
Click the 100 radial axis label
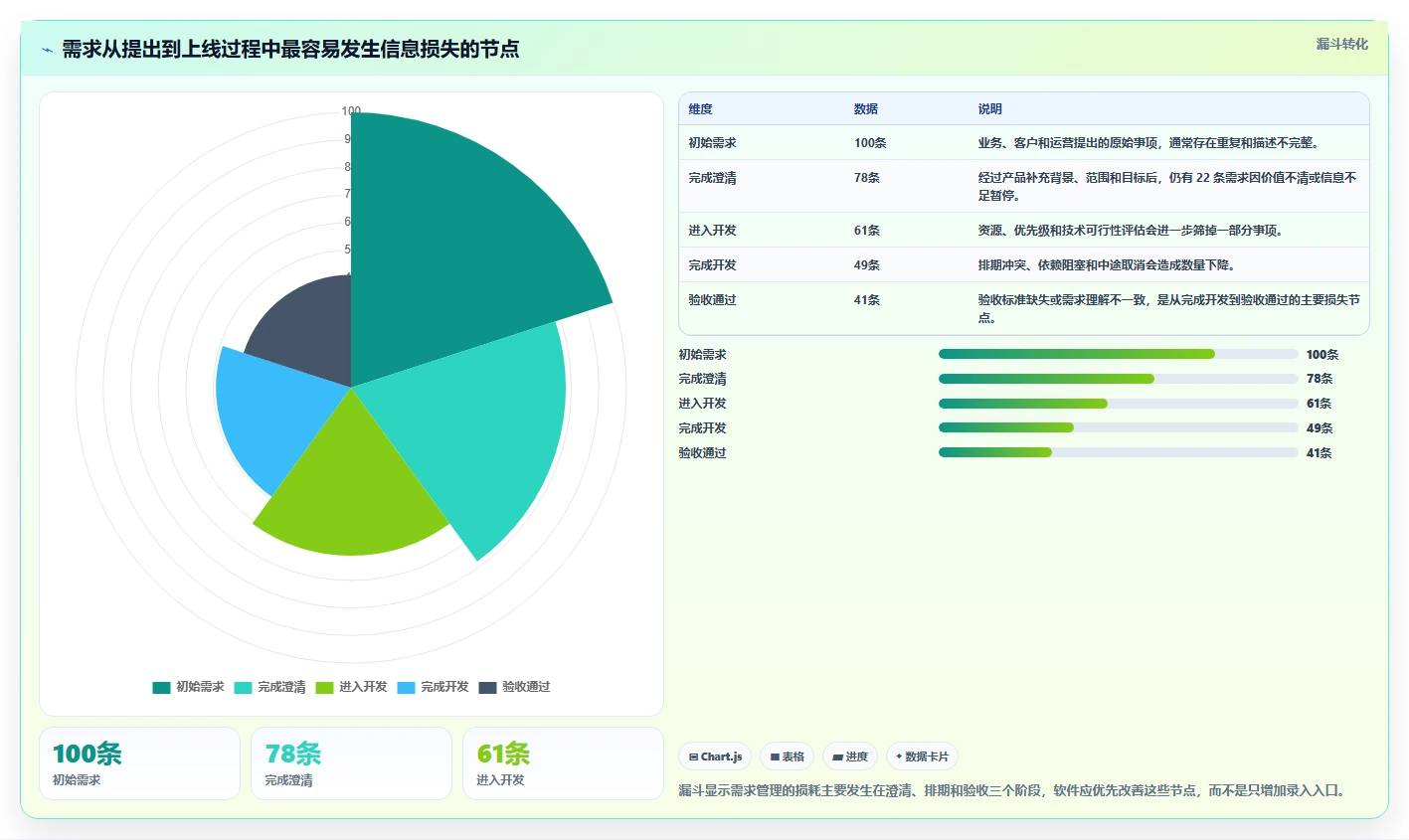pyautogui.click(x=351, y=111)
